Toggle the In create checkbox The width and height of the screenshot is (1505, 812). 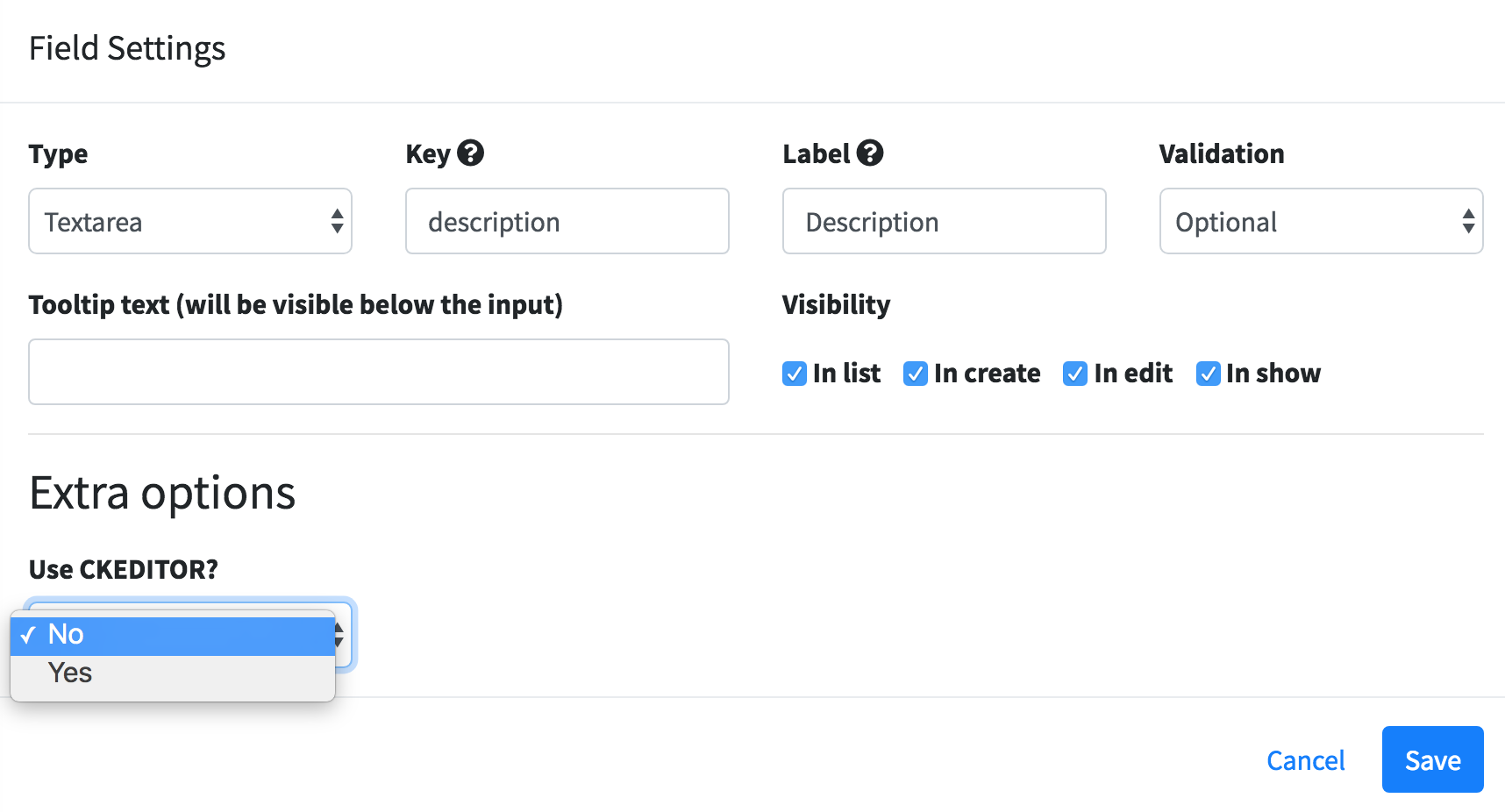pyautogui.click(x=916, y=374)
